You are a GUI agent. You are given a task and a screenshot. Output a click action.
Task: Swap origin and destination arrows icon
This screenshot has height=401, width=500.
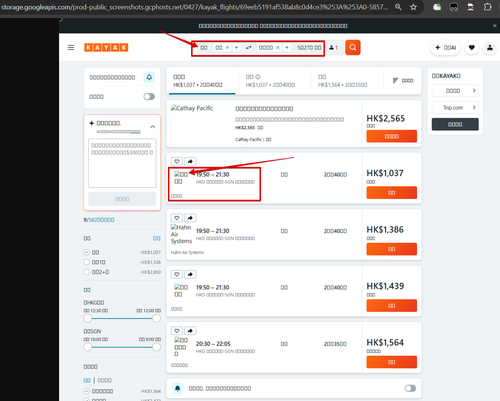(249, 48)
